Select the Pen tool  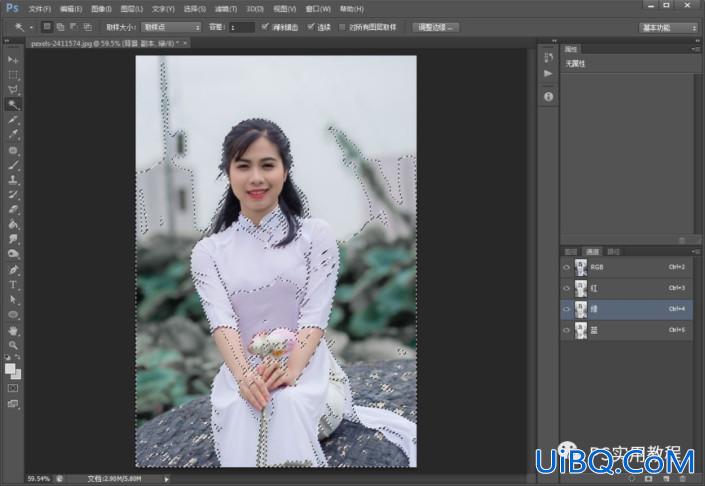click(13, 270)
